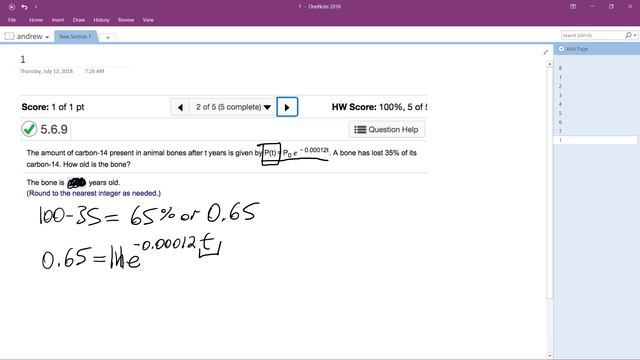This screenshot has height=360, width=640.
Task: Click the scroll up arrow of page scrollbar
Action: (x=549, y=64)
